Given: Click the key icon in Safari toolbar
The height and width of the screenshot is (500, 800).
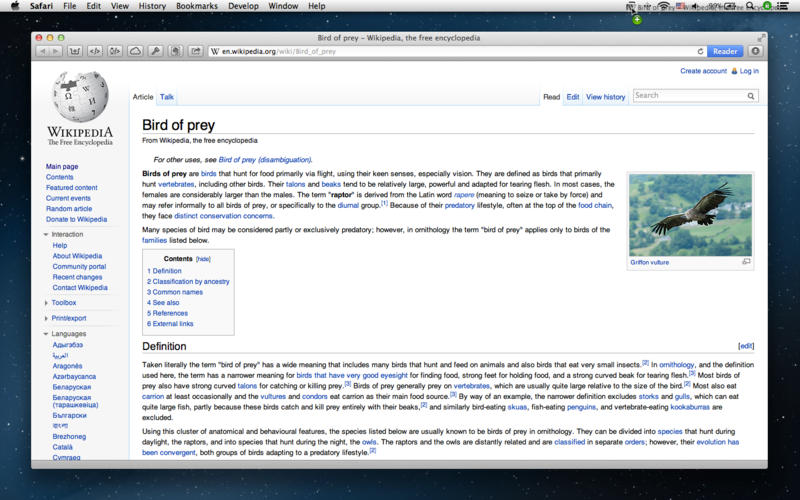Looking at the screenshot, I should 155,52.
